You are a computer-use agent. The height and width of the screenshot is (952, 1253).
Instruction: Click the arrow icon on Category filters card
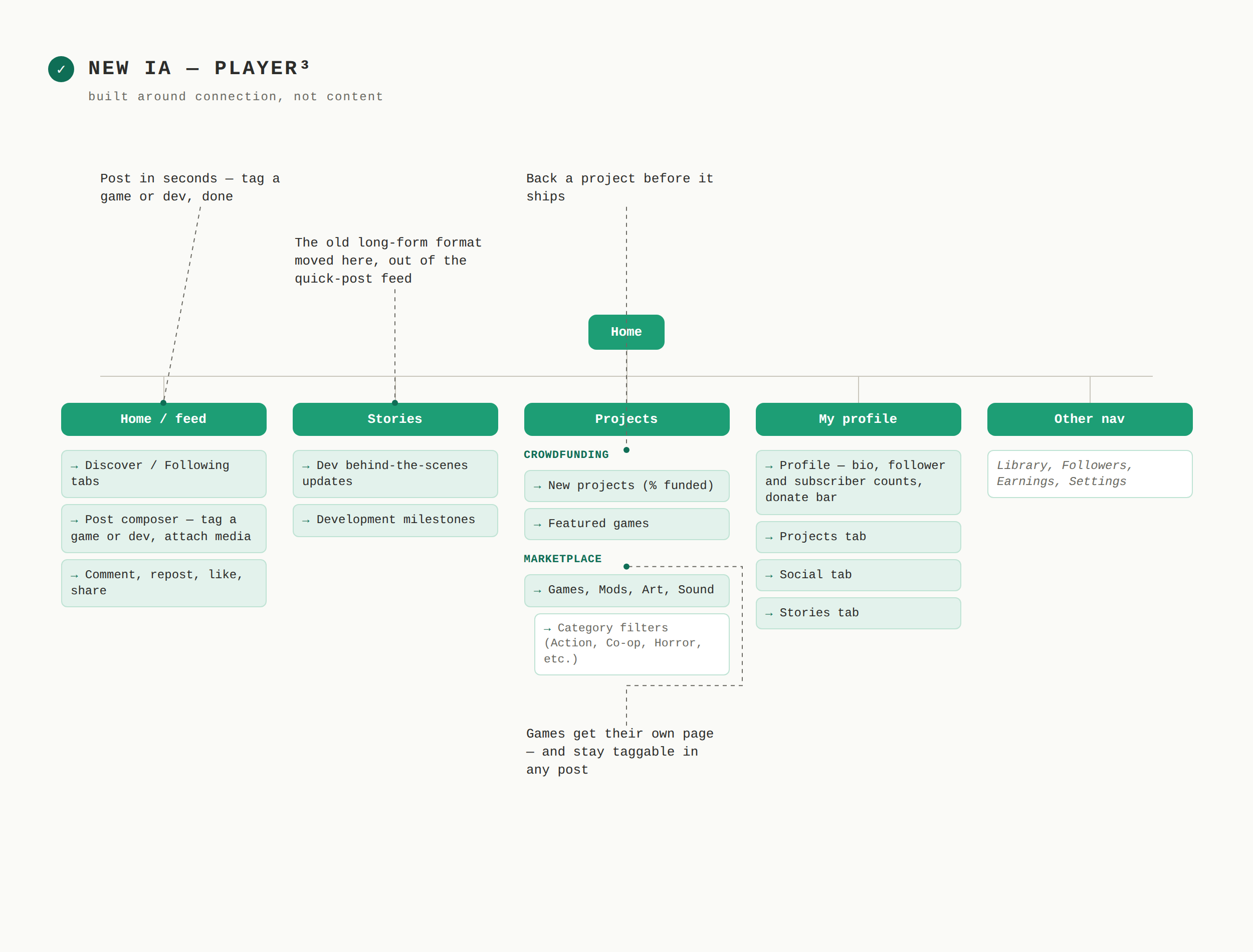[547, 629]
